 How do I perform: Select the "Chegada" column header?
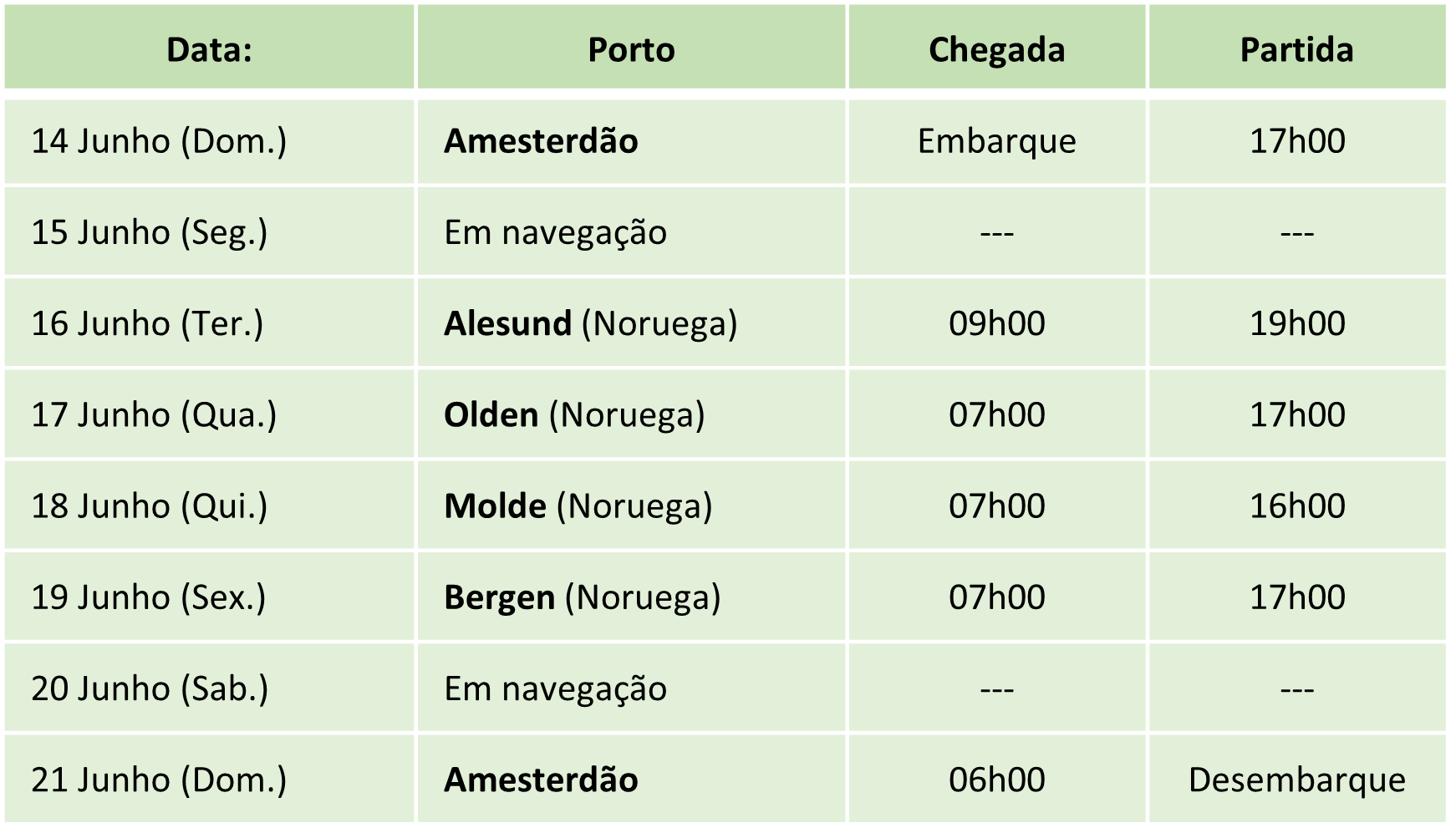pos(996,49)
